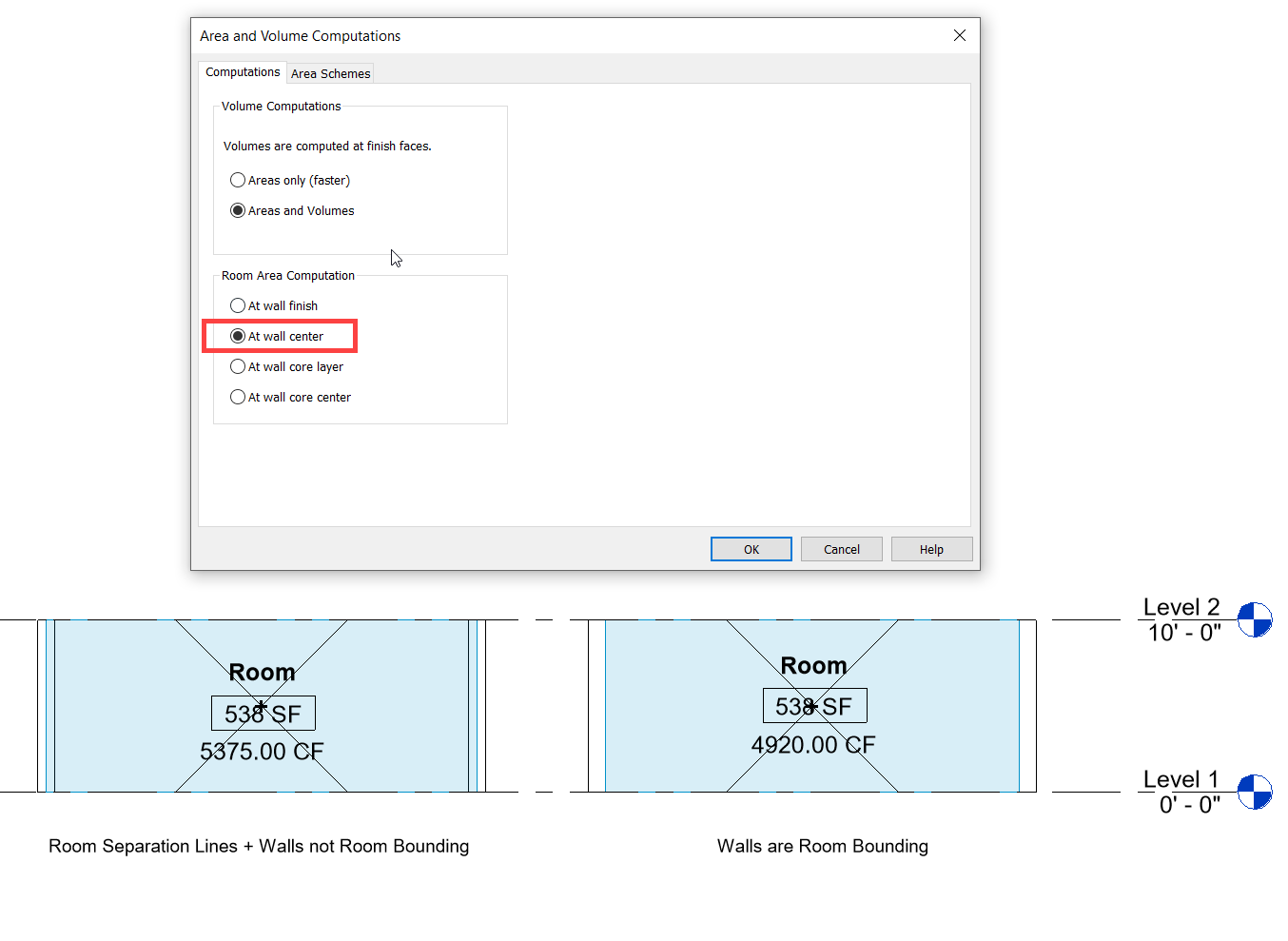Click the Room Separation Lines caption
The width and height of the screenshot is (1288, 941).
pos(259,846)
